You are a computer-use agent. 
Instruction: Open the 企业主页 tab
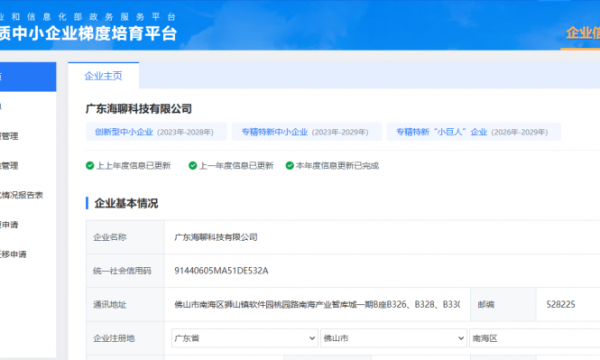coord(103,76)
